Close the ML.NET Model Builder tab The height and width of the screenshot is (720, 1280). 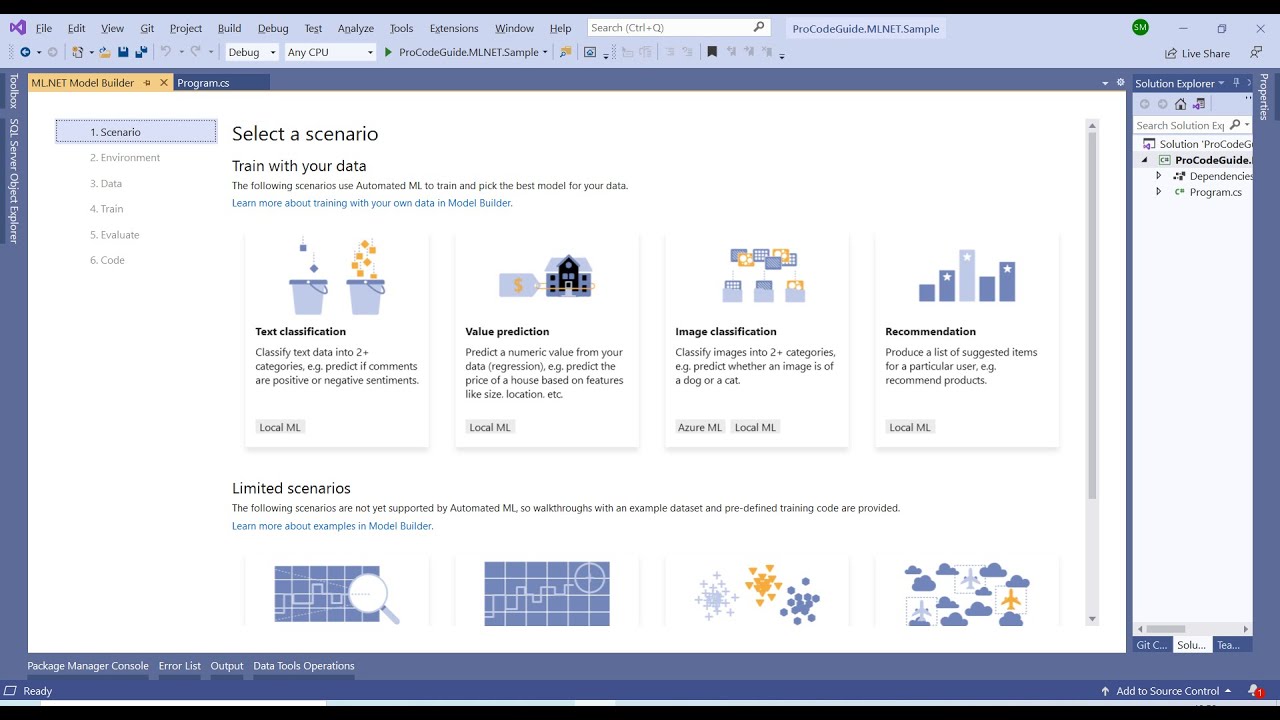click(164, 83)
